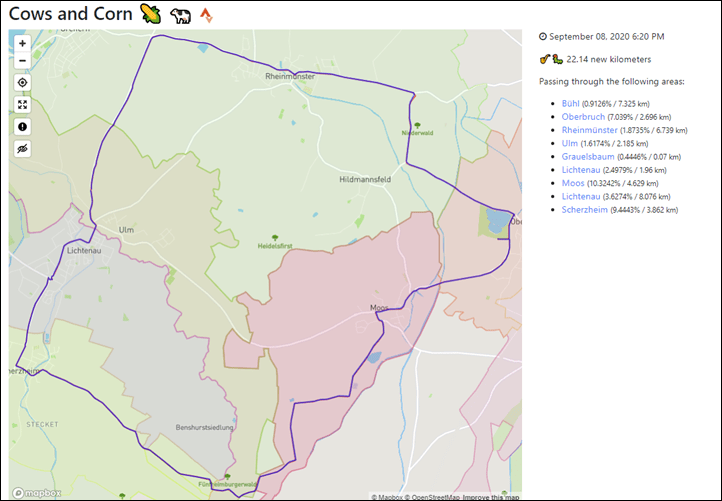Click the '22.14 new kilometers' text

609,59
